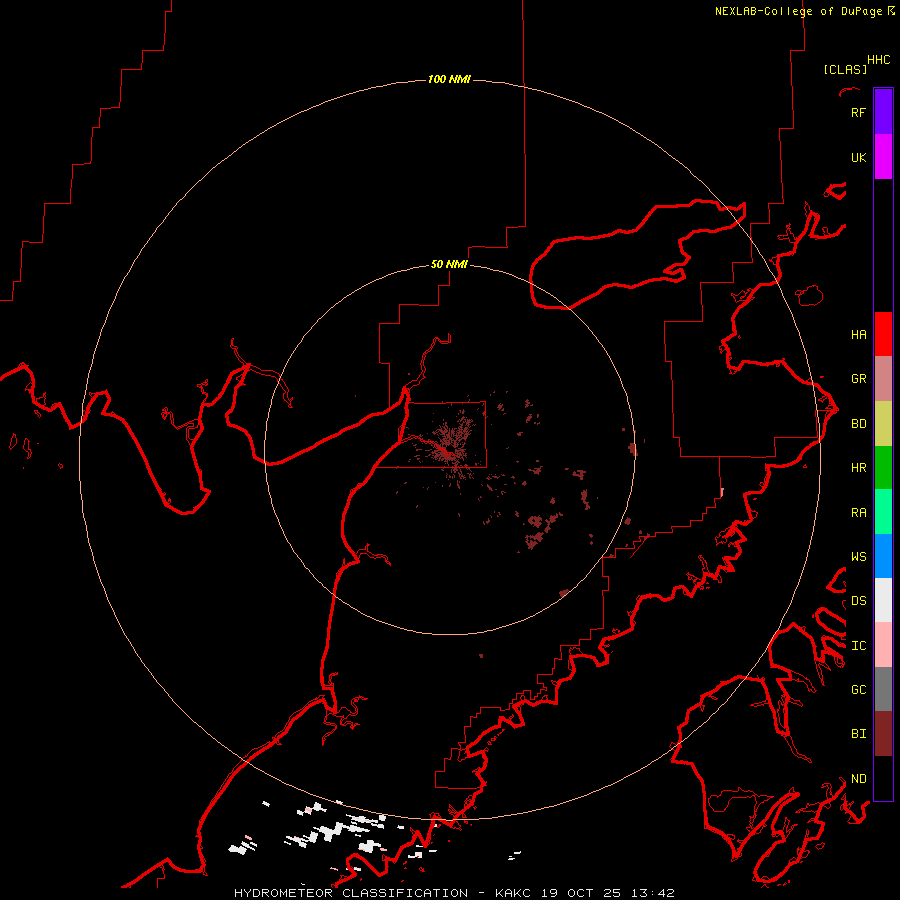
Task: Click the purple RF legend color swatch
Action: [883, 111]
